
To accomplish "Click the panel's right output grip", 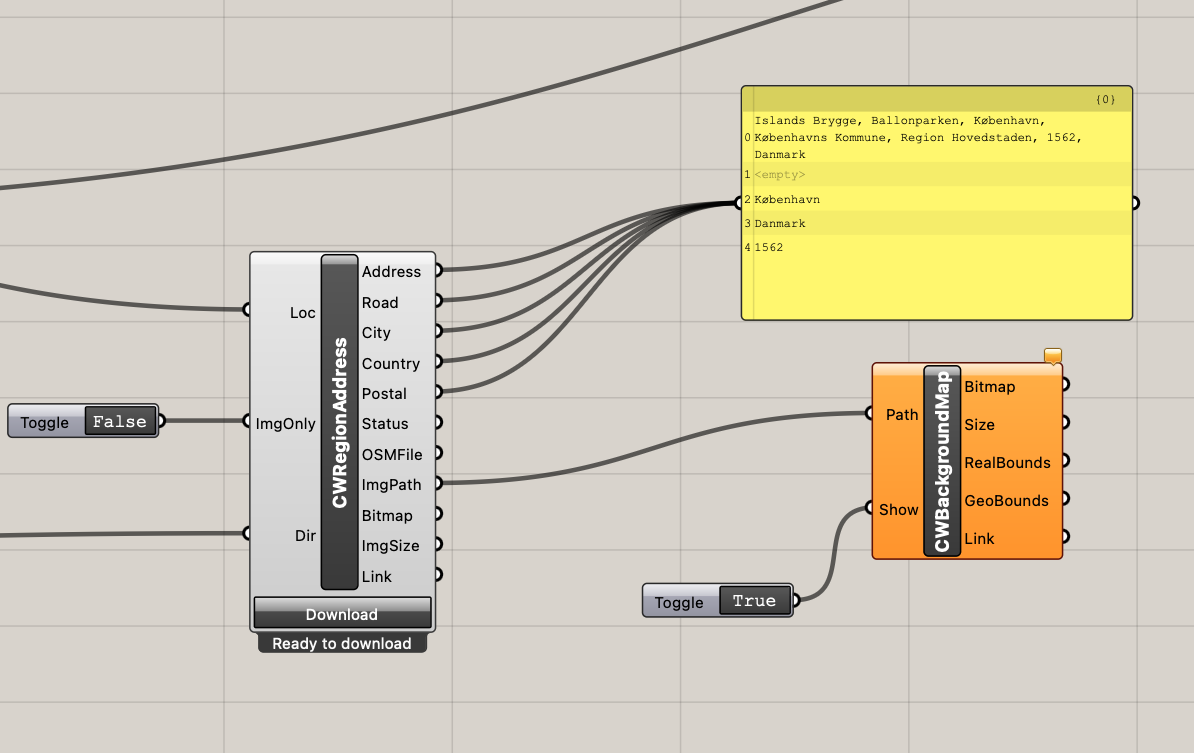I will click(1135, 203).
